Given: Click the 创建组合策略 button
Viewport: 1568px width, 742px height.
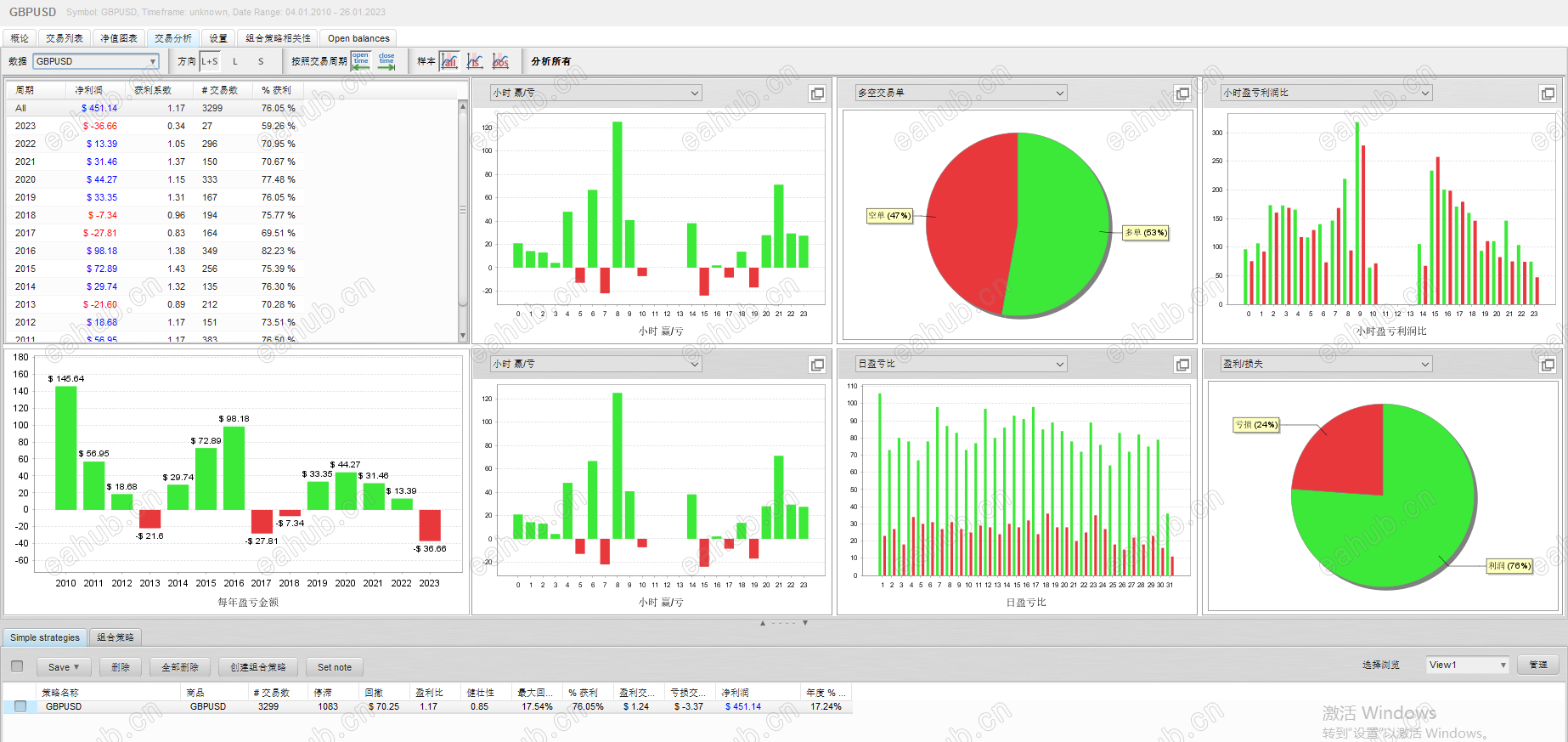Looking at the screenshot, I should pos(258,667).
